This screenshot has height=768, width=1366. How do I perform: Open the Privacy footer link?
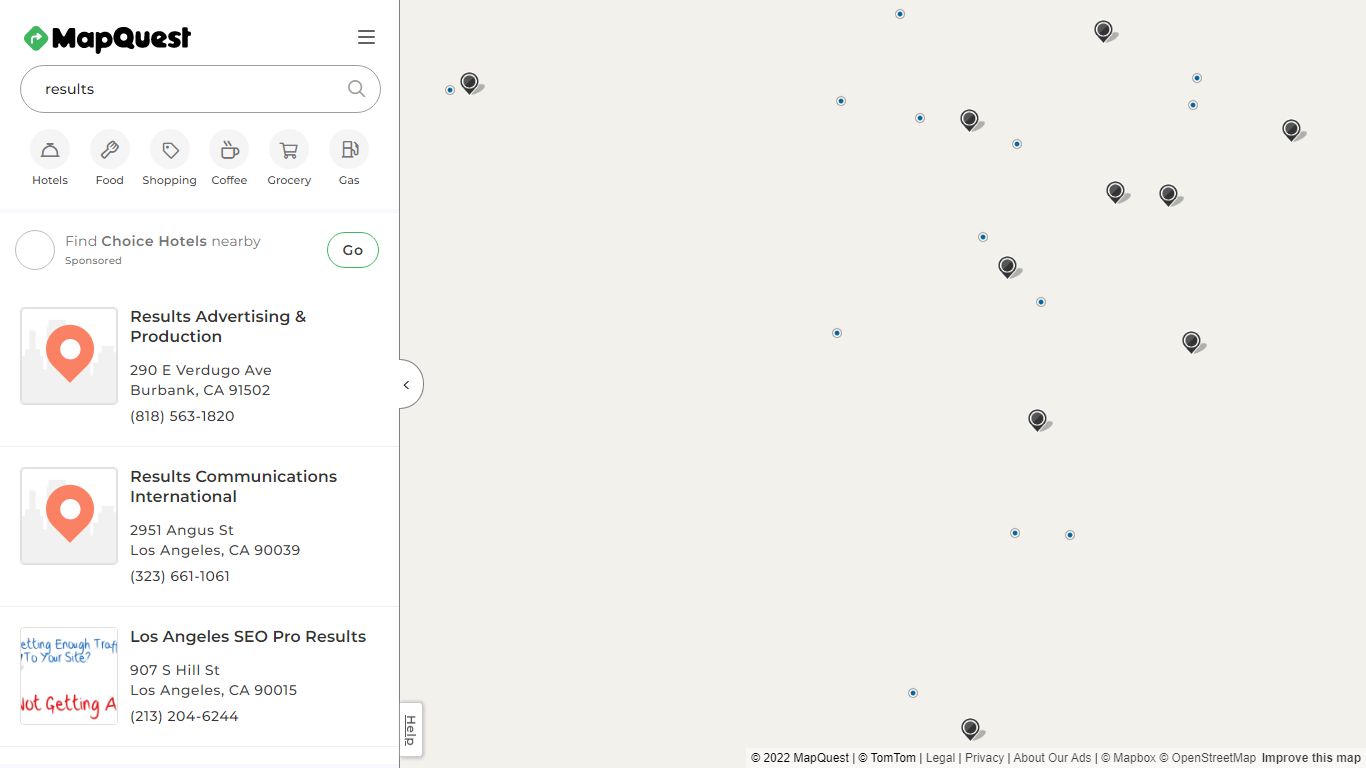[x=984, y=758]
